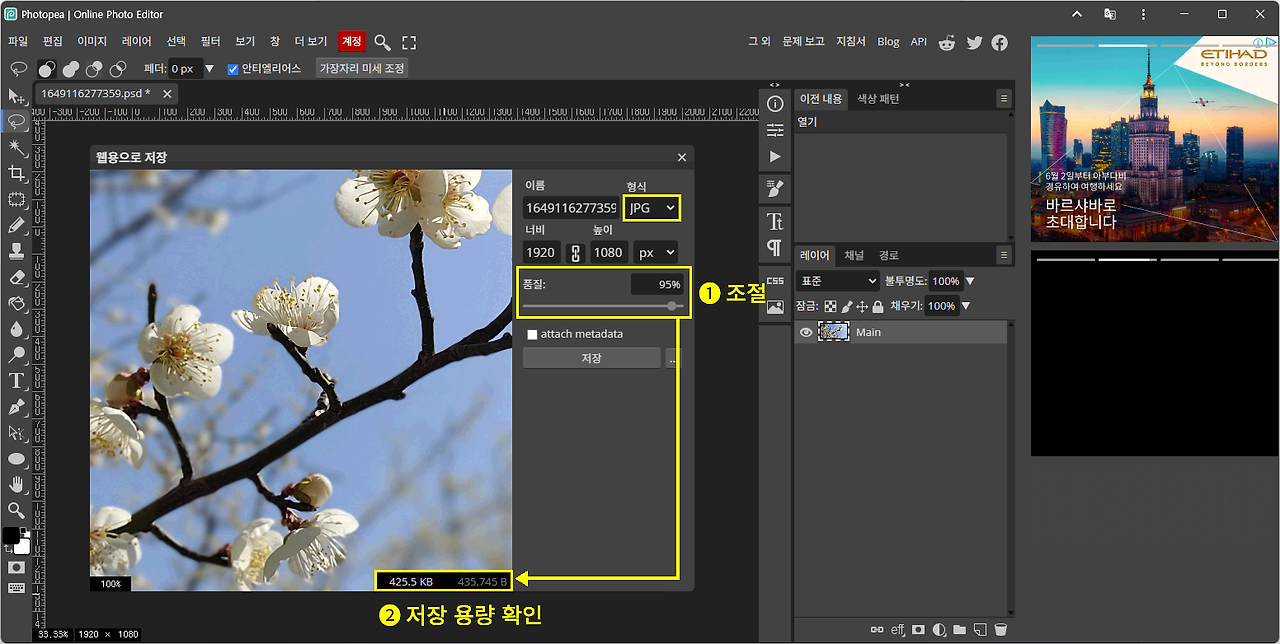Image resolution: width=1280 pixels, height=644 pixels.
Task: Click the new layer icon
Action: 980,630
